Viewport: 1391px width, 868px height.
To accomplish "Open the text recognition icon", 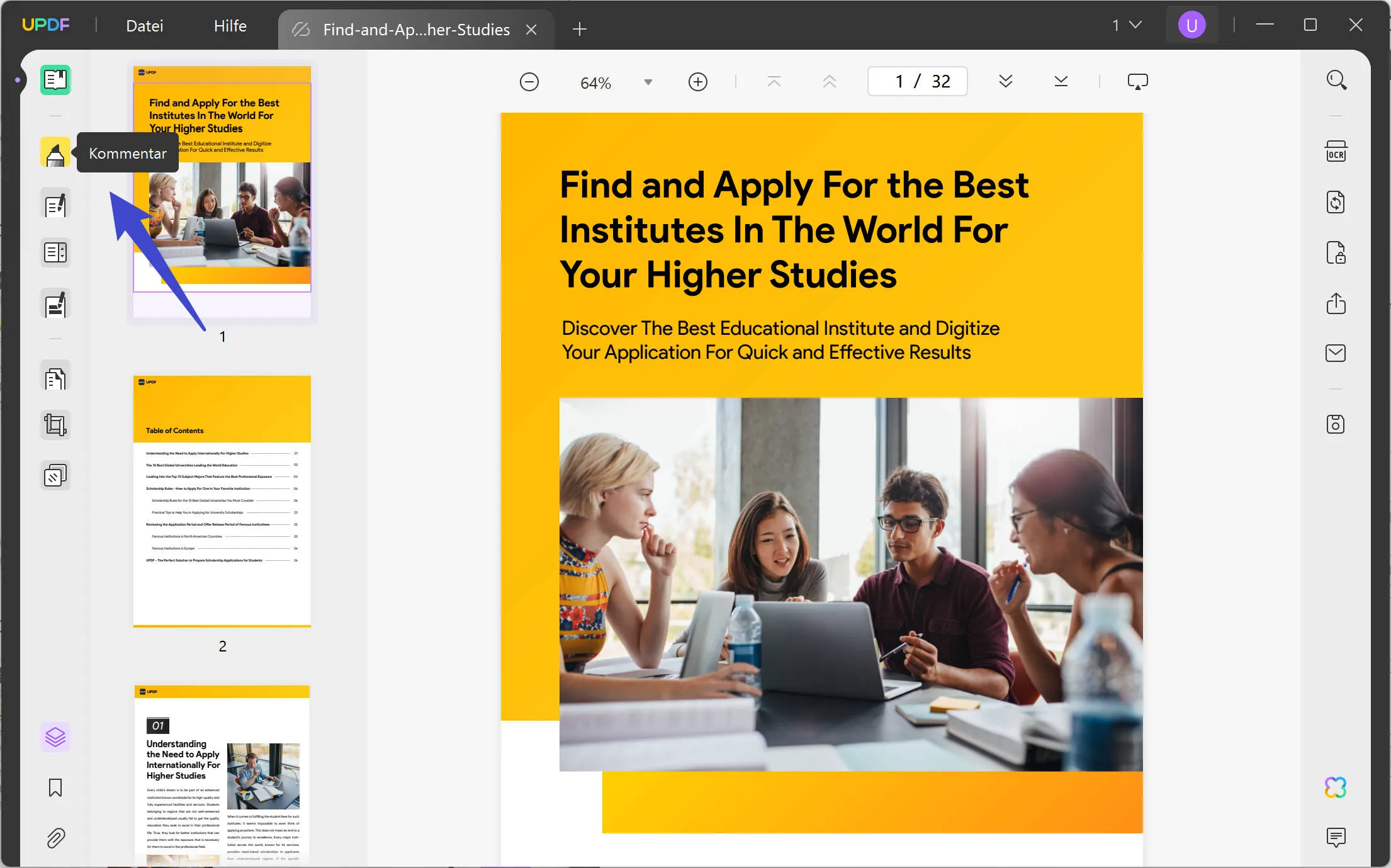I will [x=1336, y=151].
